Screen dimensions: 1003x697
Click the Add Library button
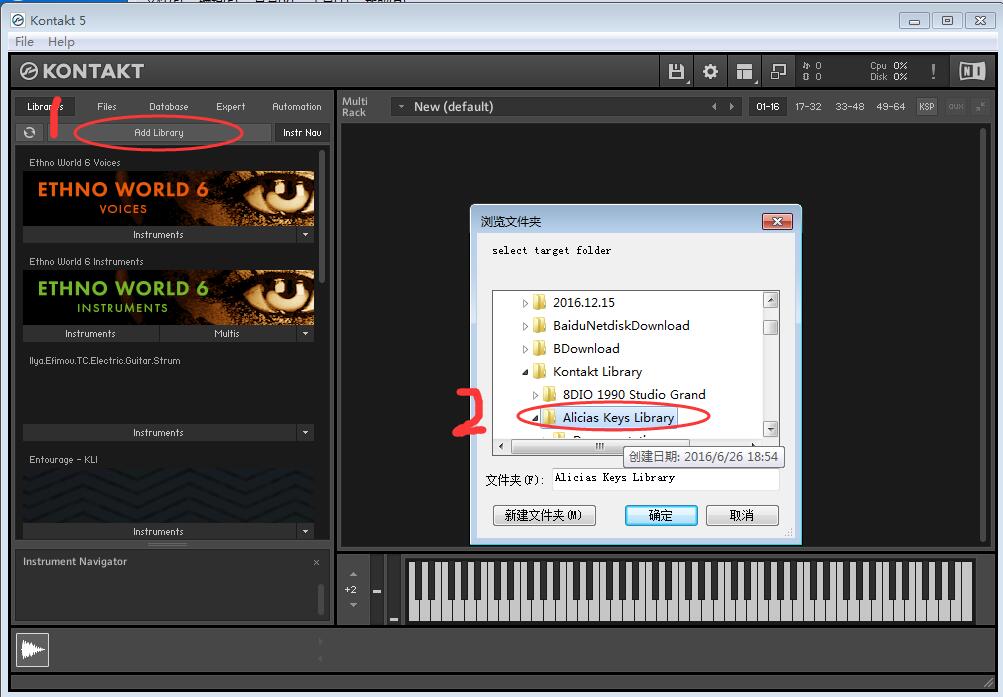click(159, 132)
